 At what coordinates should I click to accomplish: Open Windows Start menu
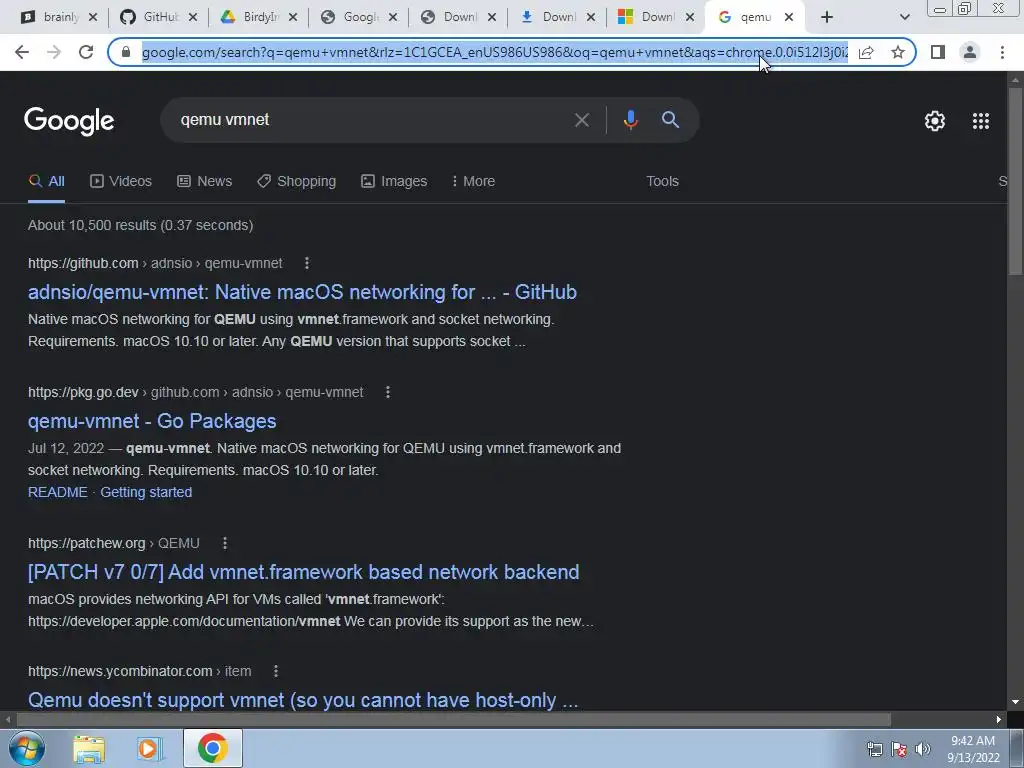click(x=26, y=748)
